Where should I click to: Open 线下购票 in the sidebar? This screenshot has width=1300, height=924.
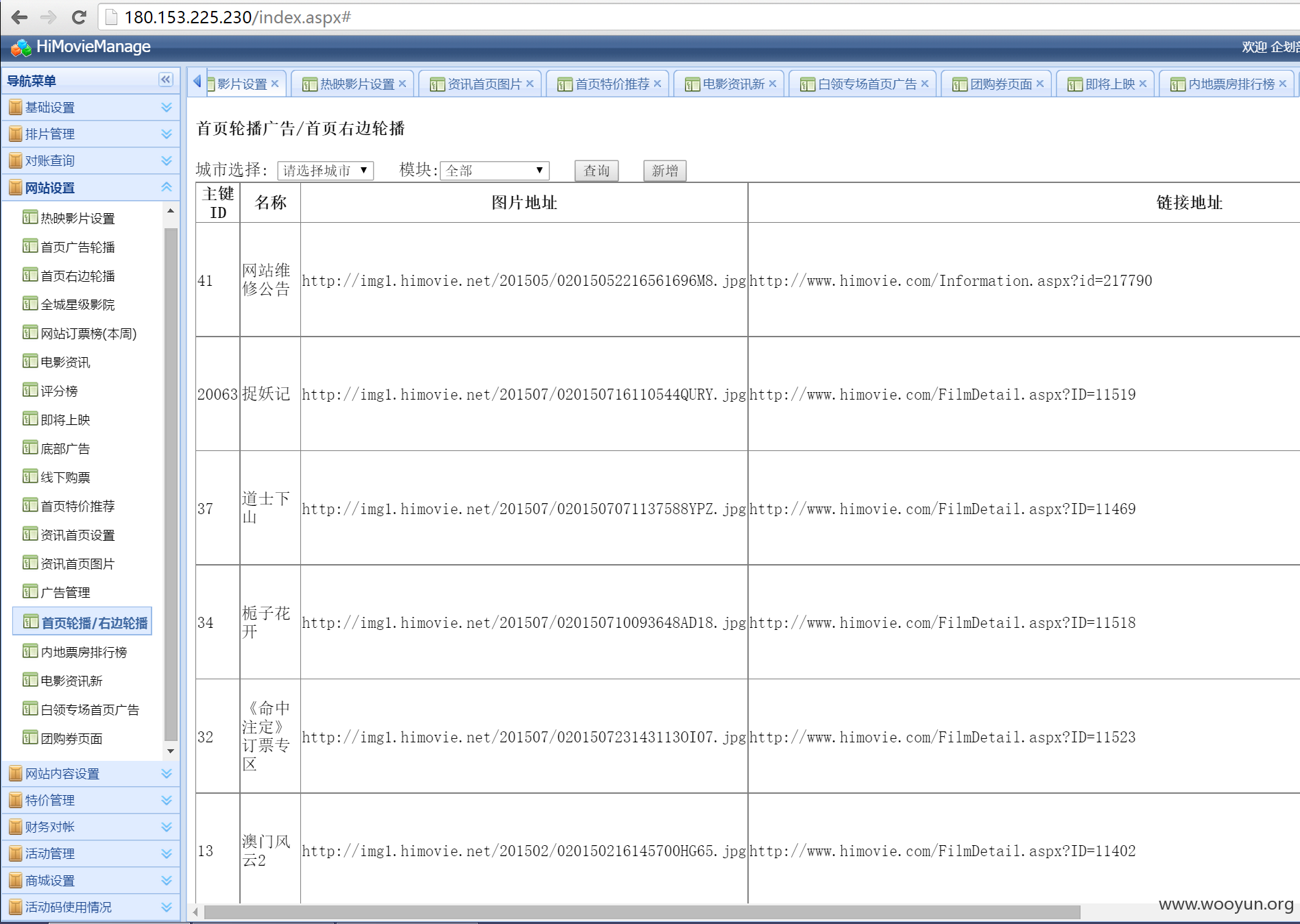[65, 477]
